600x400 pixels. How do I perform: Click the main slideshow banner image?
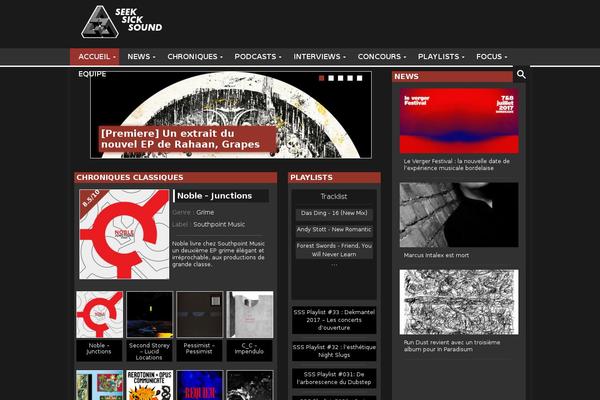[231, 114]
